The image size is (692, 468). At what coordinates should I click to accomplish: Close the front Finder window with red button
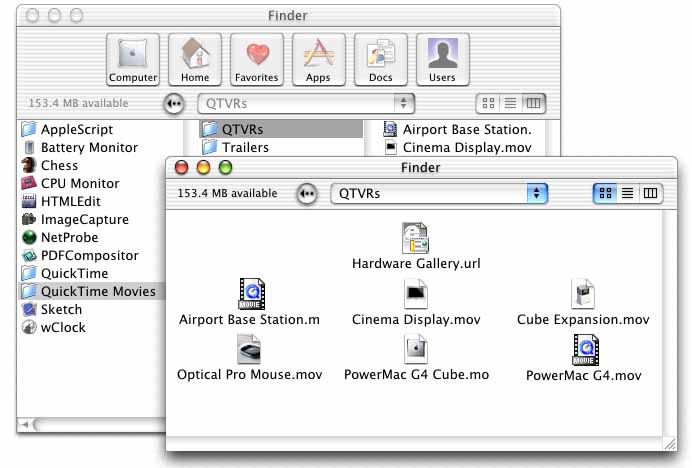click(x=181, y=168)
